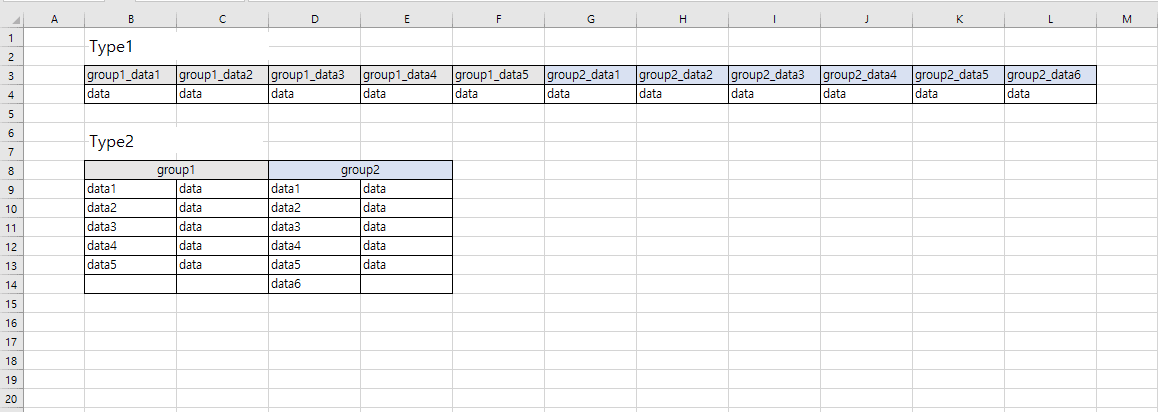This screenshot has width=1158, height=412.
Task: Click the empty cell below group1 data5
Action: [131, 284]
